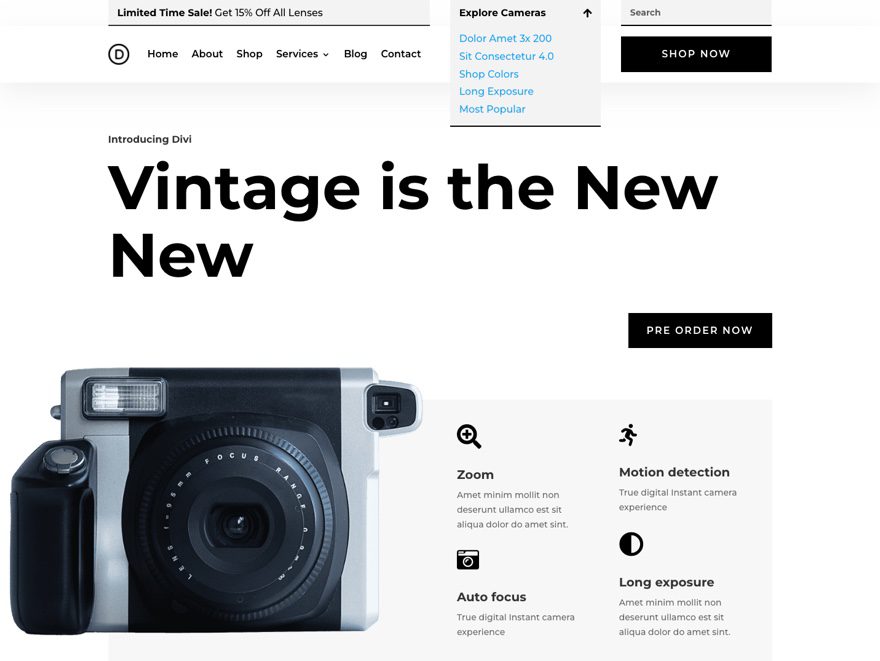
Task: Open the Dolor Amet 3x 200 link
Action: 505,38
